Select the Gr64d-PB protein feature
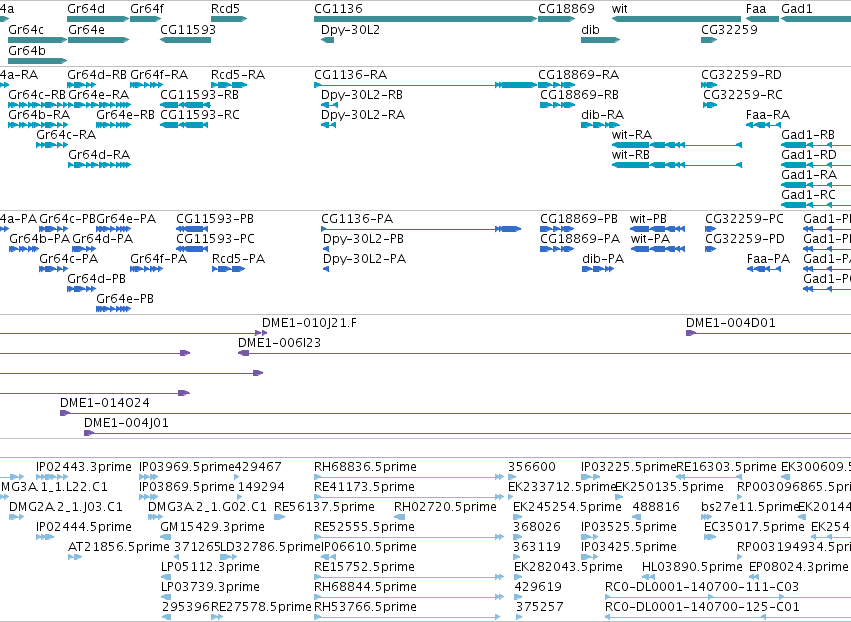This screenshot has width=851, height=622. point(81,289)
